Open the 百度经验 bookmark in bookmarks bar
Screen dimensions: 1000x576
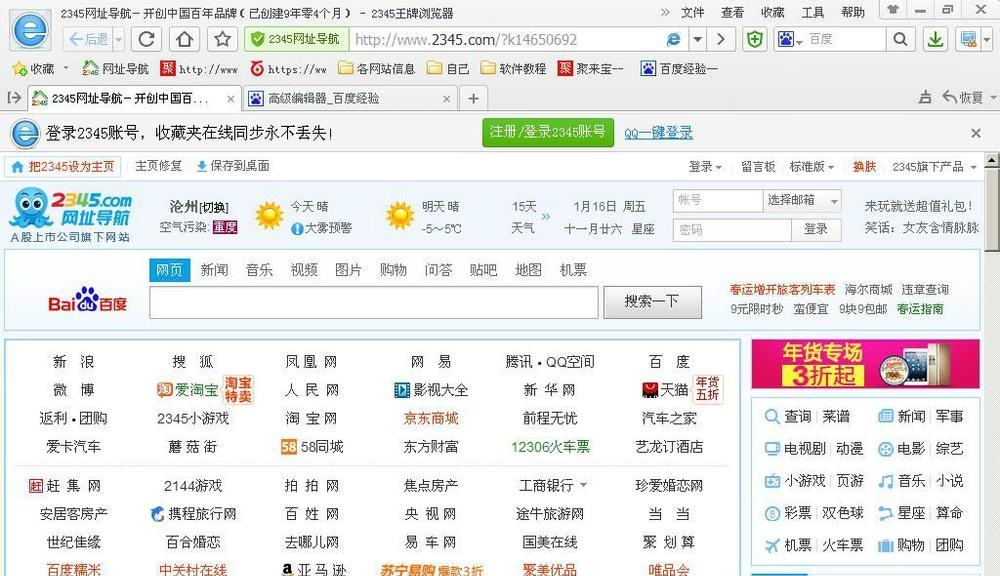click(x=679, y=68)
